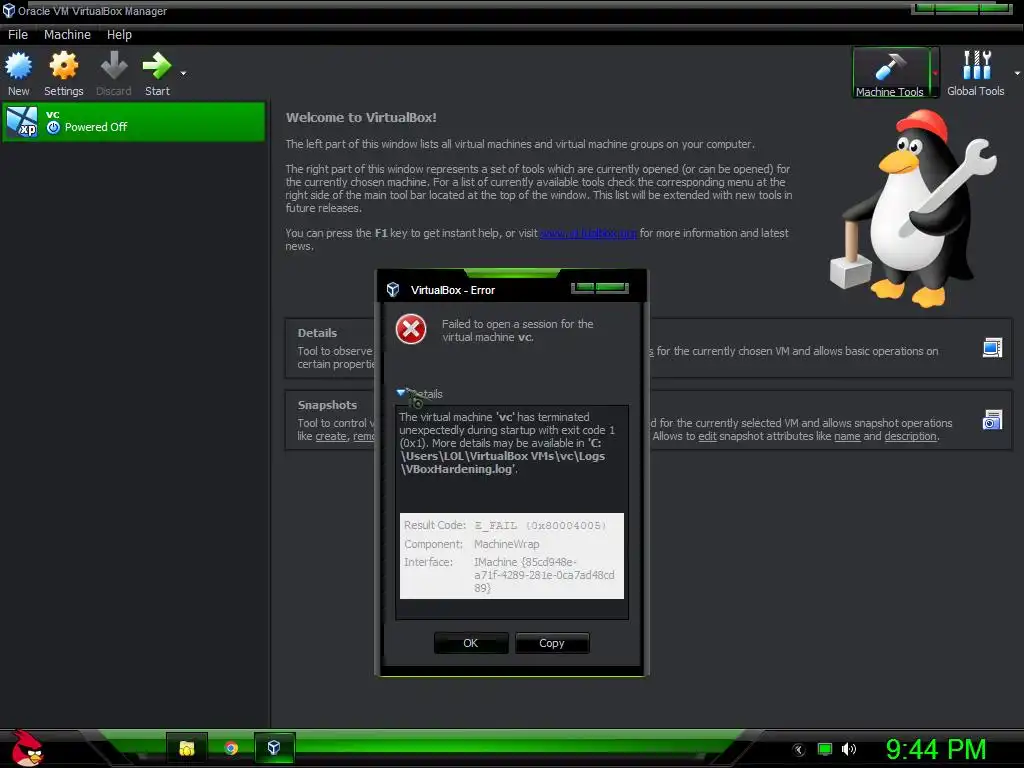Screen dimensions: 1024x768
Task: Click the Details panel heading
Action: point(317,333)
